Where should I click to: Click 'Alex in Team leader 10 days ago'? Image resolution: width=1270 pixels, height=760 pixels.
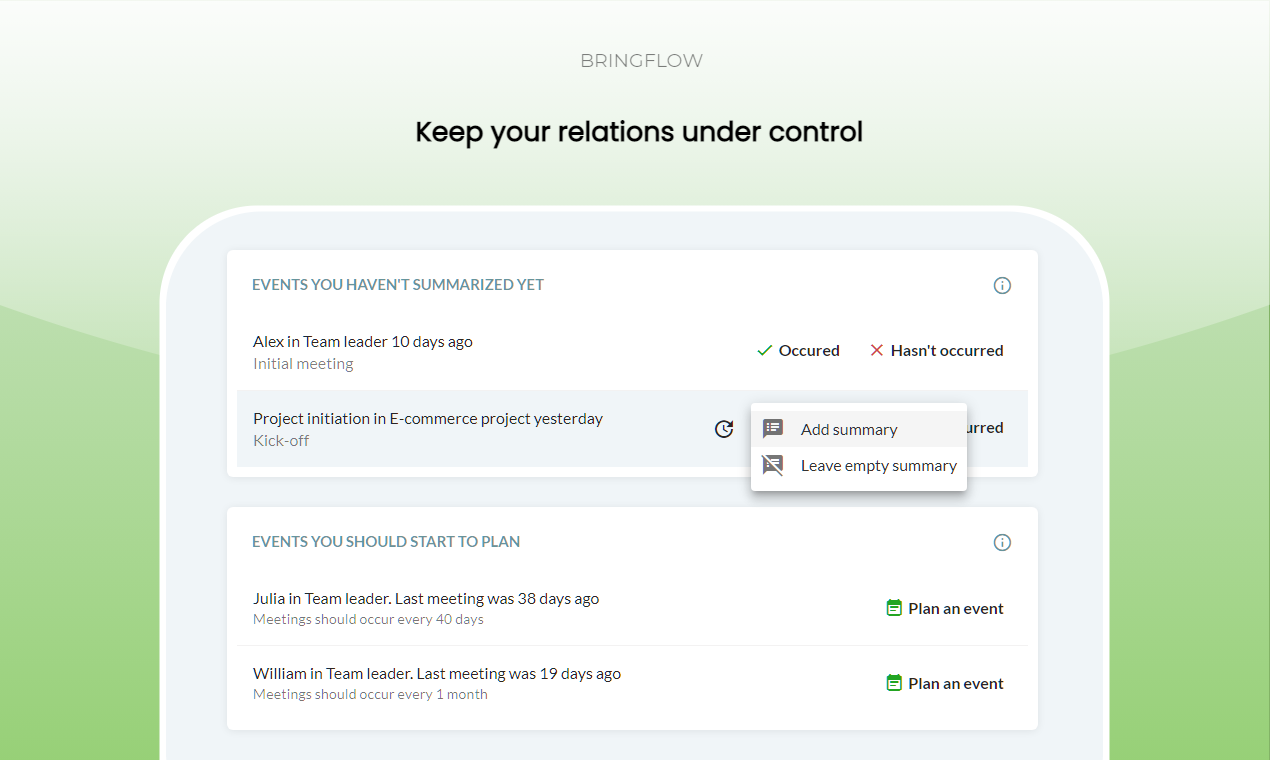click(363, 342)
